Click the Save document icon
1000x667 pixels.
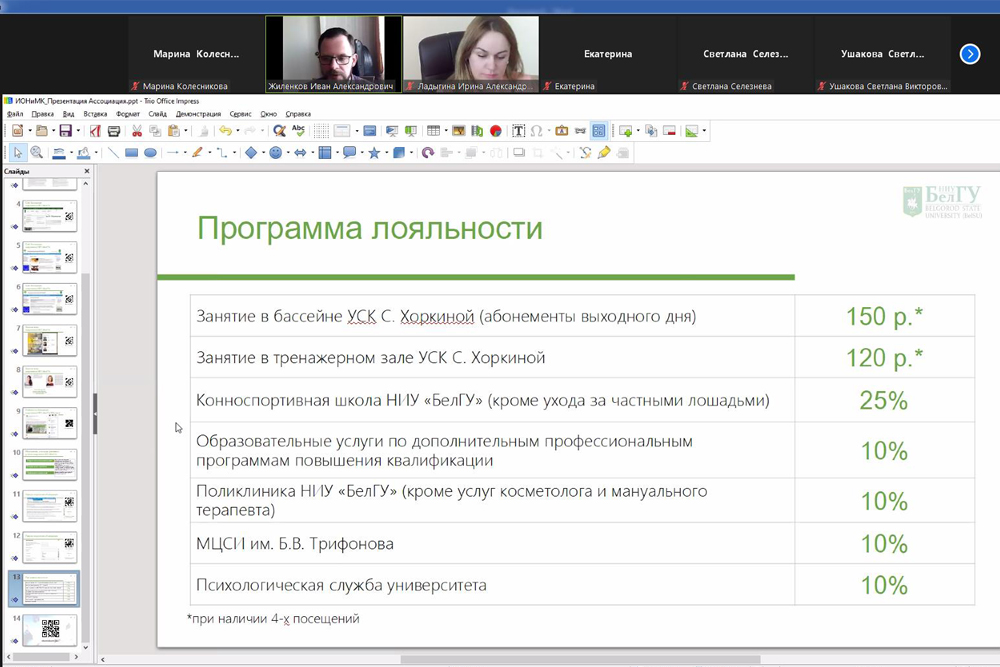(65, 131)
